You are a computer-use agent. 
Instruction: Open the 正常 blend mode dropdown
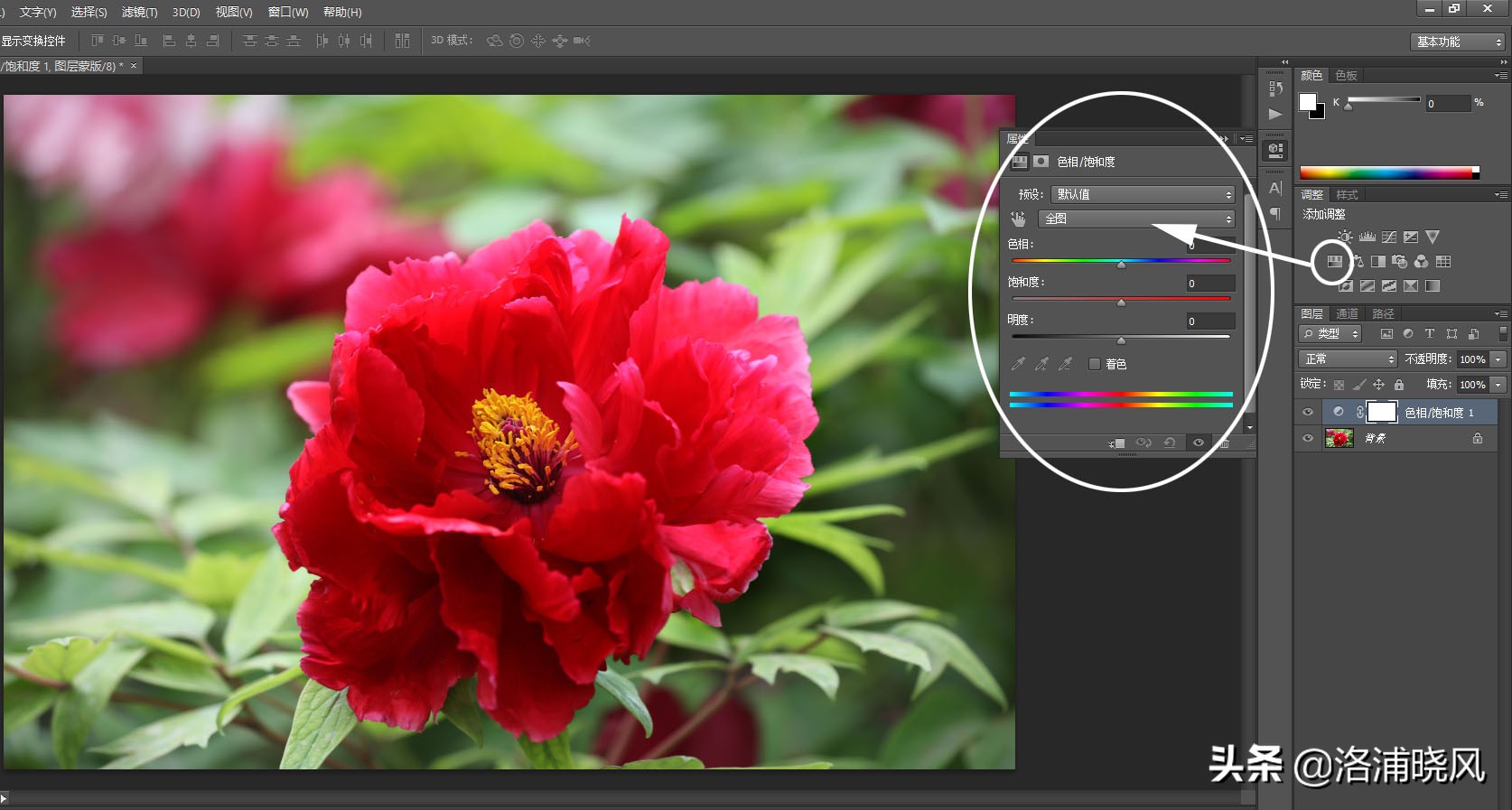click(x=1348, y=359)
